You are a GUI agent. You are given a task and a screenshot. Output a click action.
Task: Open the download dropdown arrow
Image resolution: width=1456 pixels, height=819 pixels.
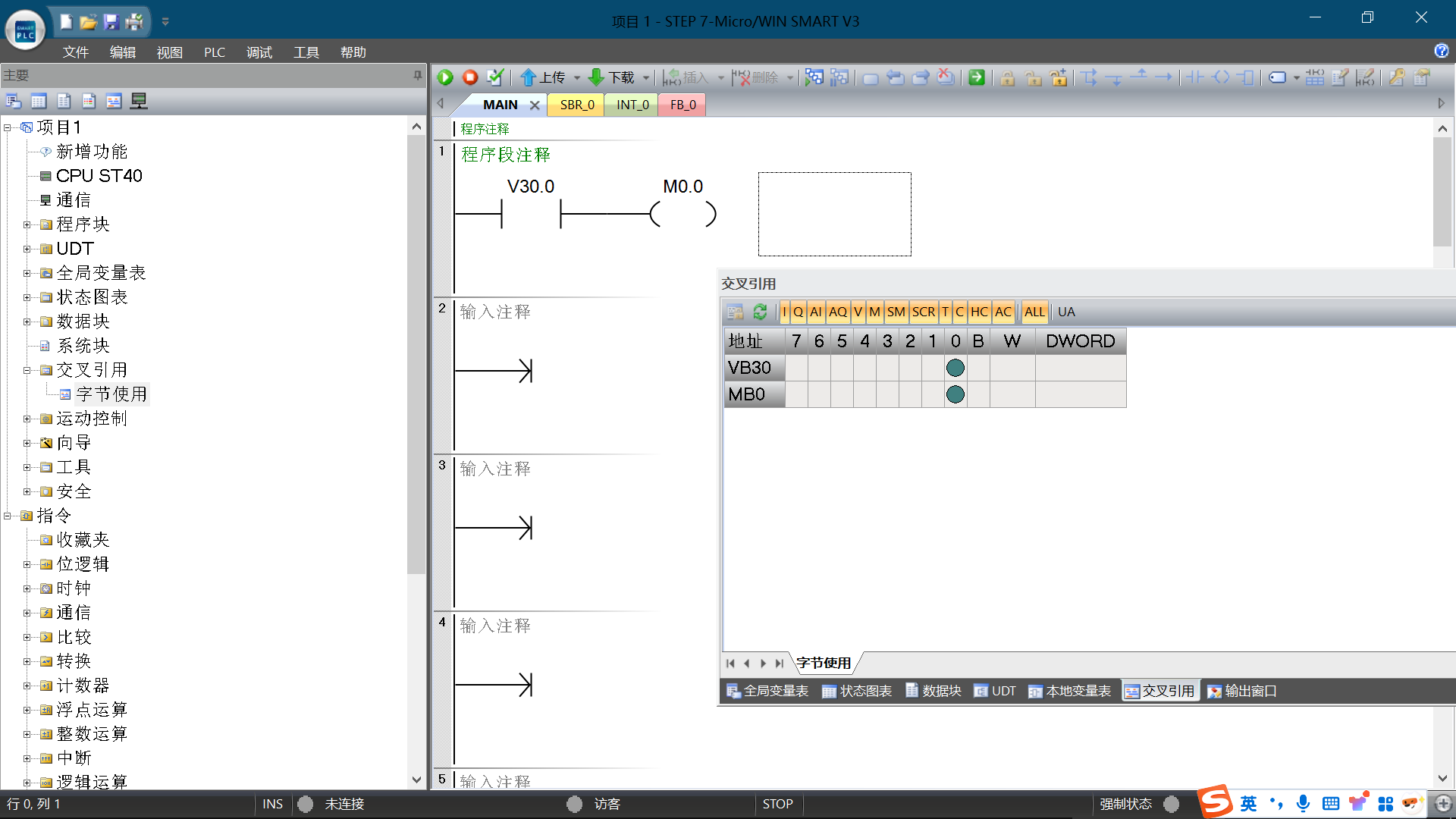tap(646, 77)
